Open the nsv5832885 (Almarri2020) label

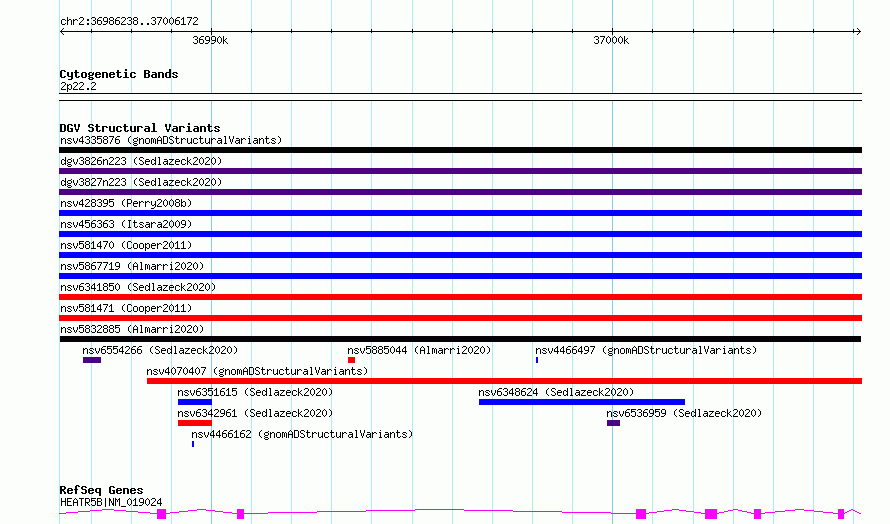(132, 329)
